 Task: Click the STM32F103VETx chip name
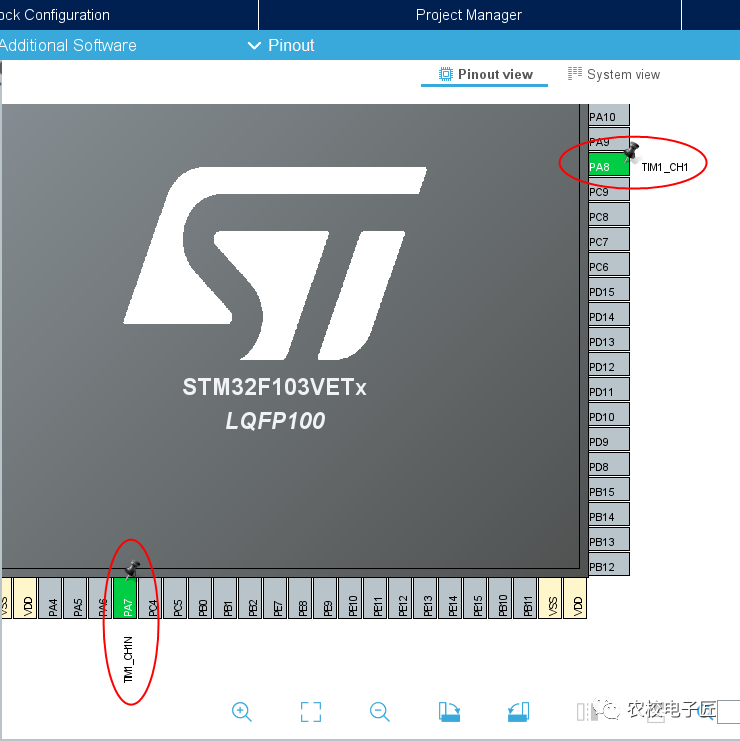[x=275, y=387]
